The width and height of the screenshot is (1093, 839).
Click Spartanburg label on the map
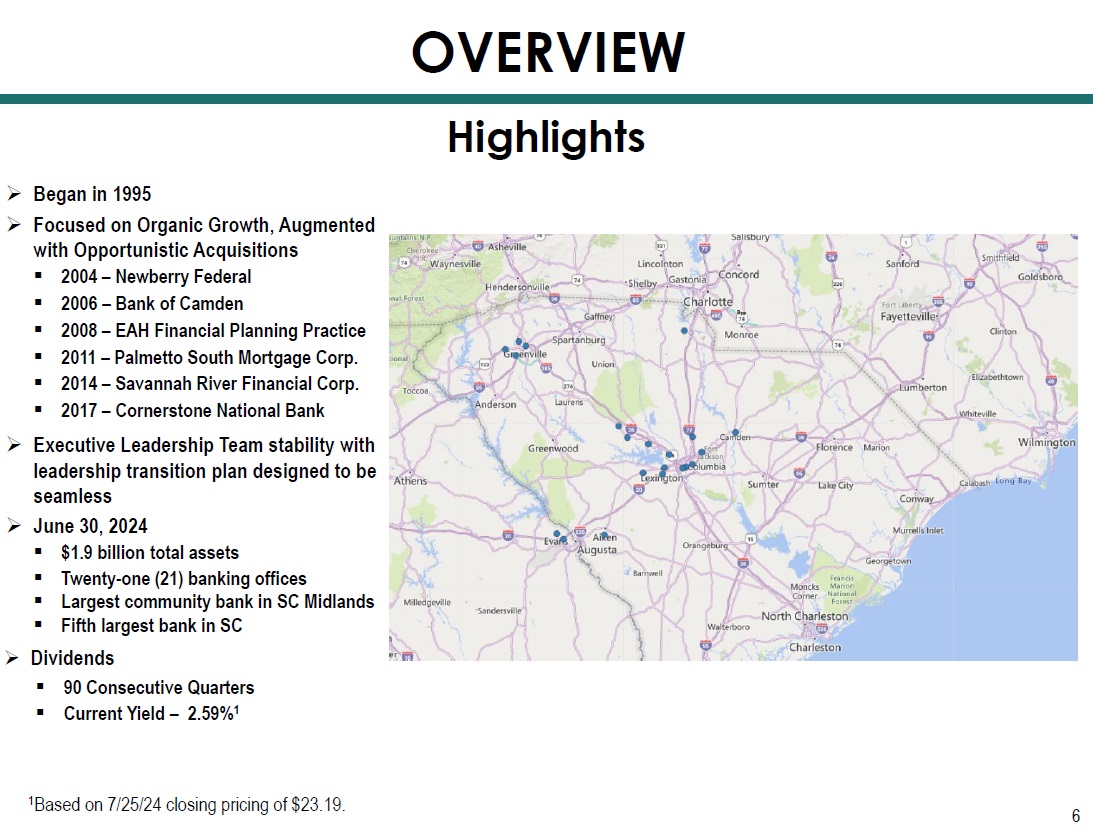click(579, 340)
